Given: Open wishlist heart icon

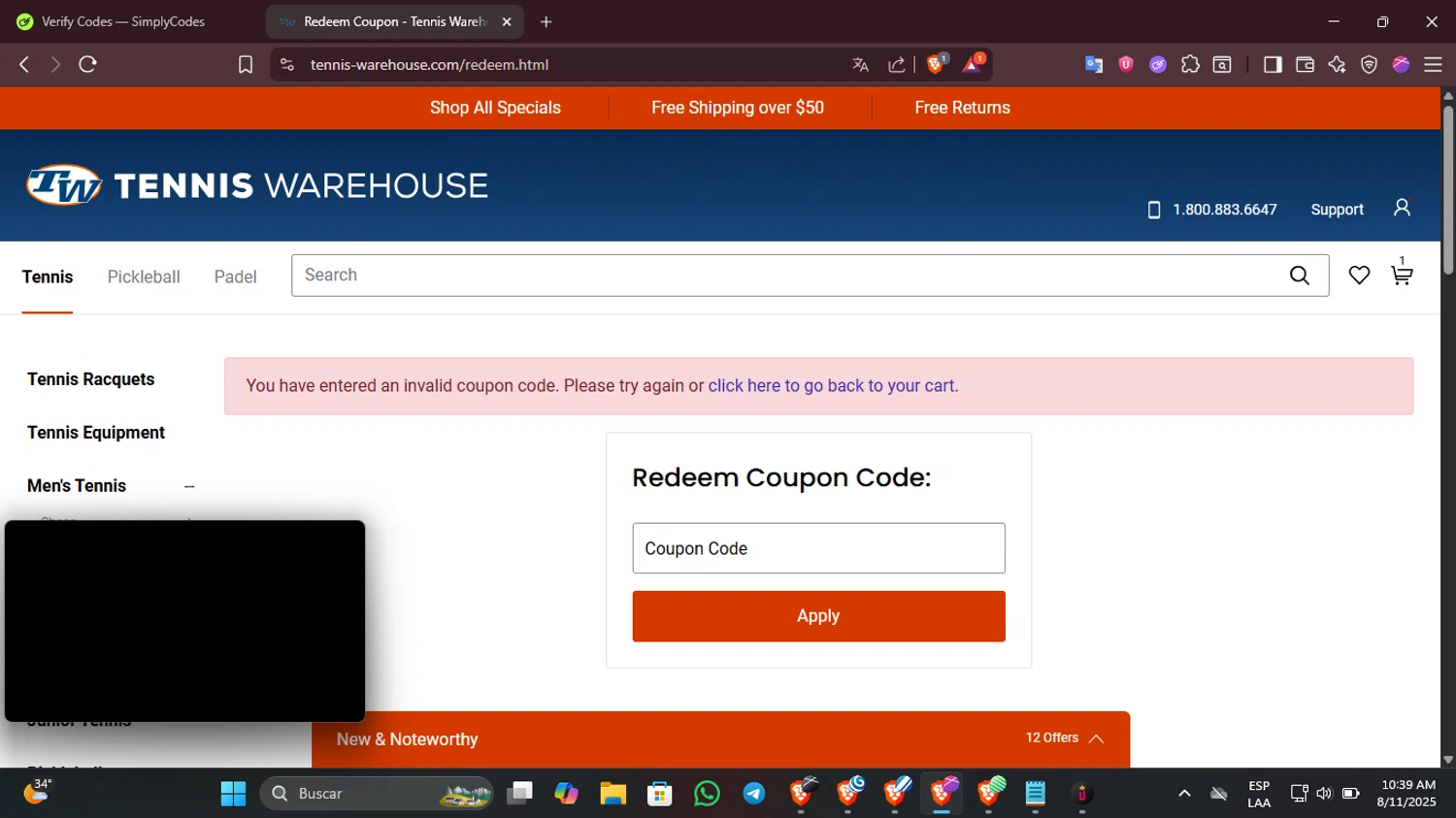Looking at the screenshot, I should (1359, 276).
